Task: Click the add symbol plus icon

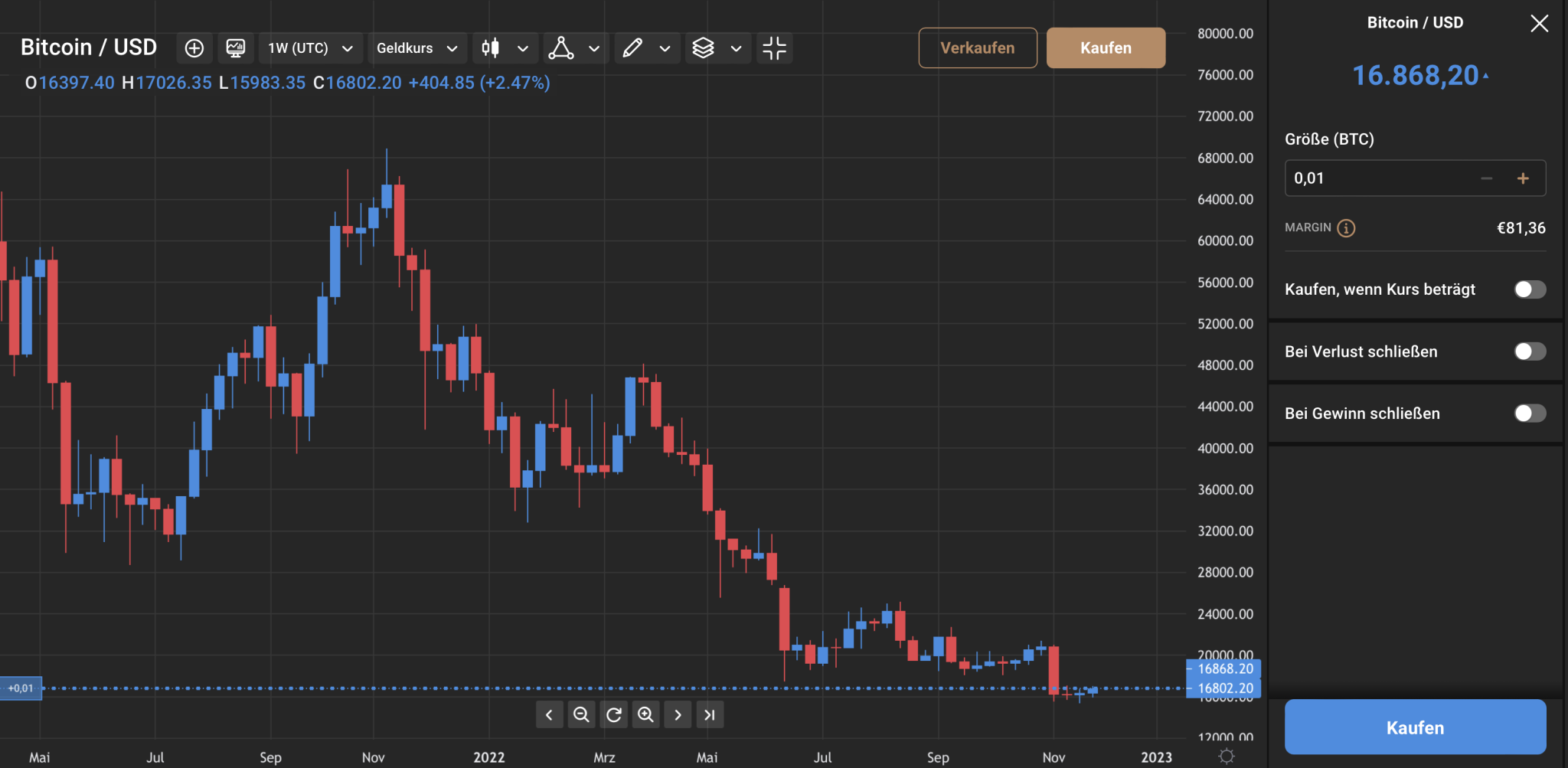Action: click(x=194, y=48)
